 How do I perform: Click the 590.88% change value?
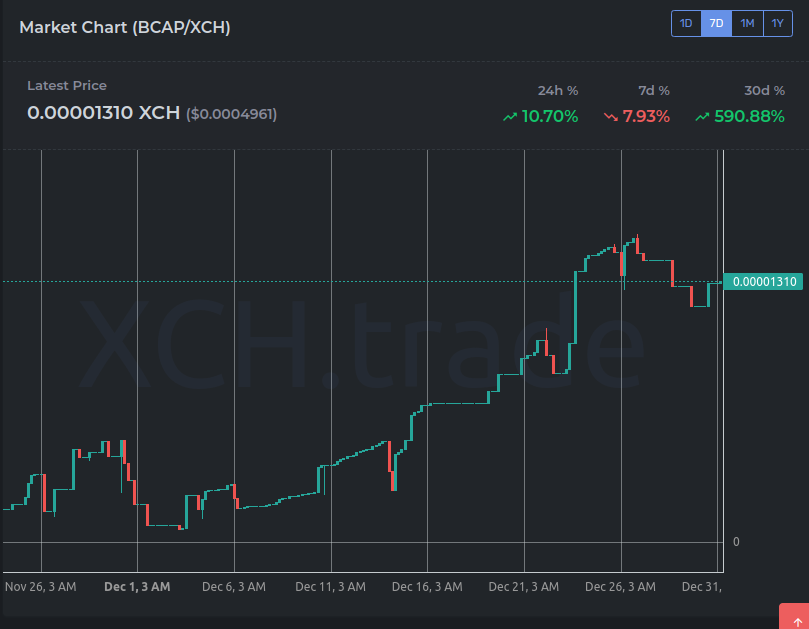click(x=747, y=116)
